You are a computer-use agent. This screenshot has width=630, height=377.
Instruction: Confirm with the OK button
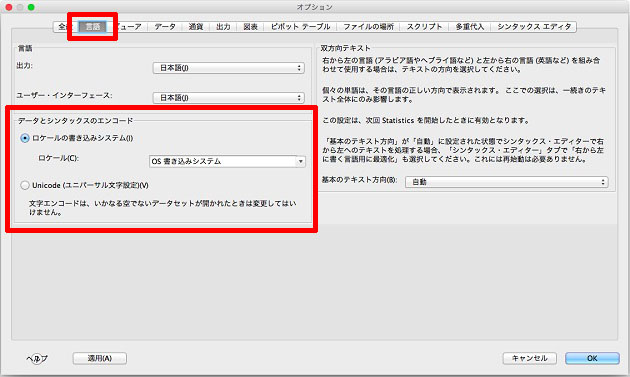click(592, 358)
